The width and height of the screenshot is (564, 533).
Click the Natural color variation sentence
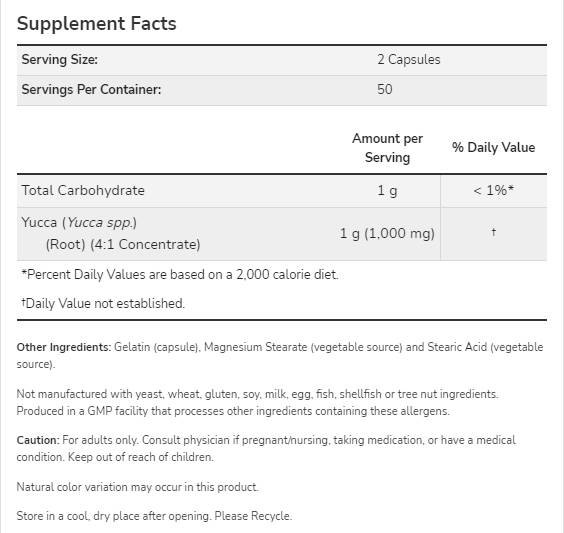tap(137, 487)
